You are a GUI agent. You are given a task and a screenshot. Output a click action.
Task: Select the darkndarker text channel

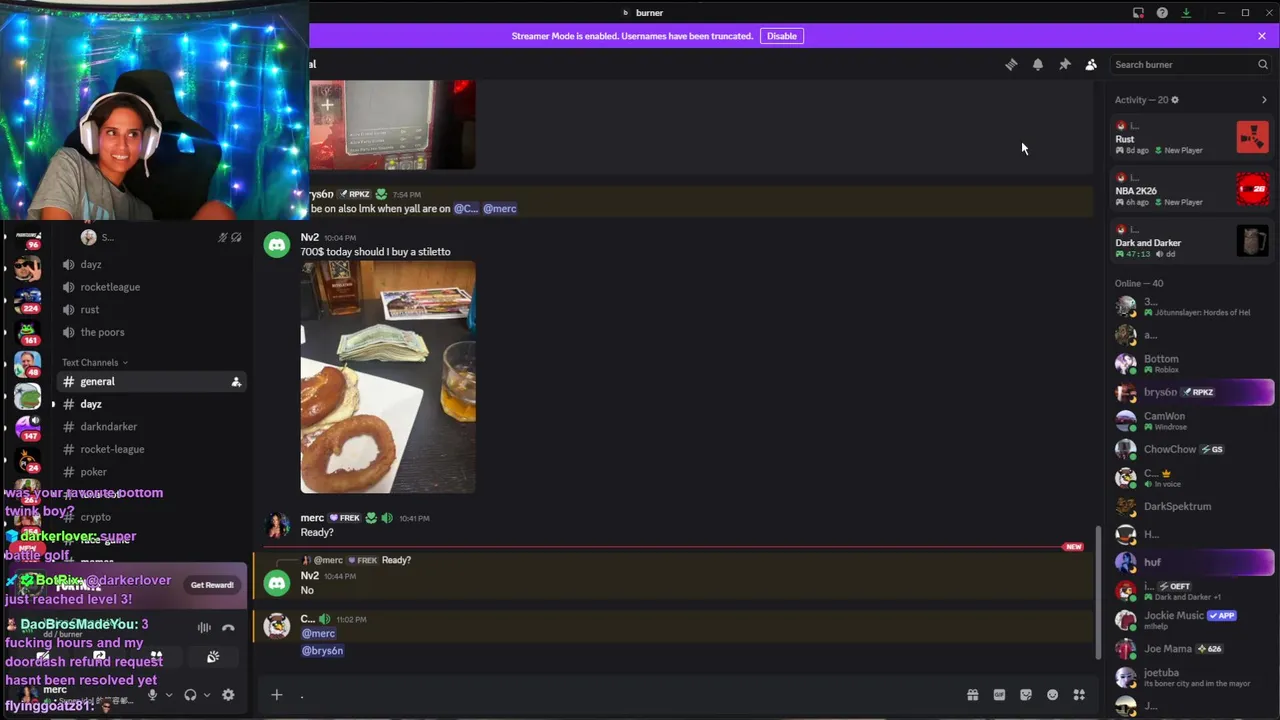(150, 427)
